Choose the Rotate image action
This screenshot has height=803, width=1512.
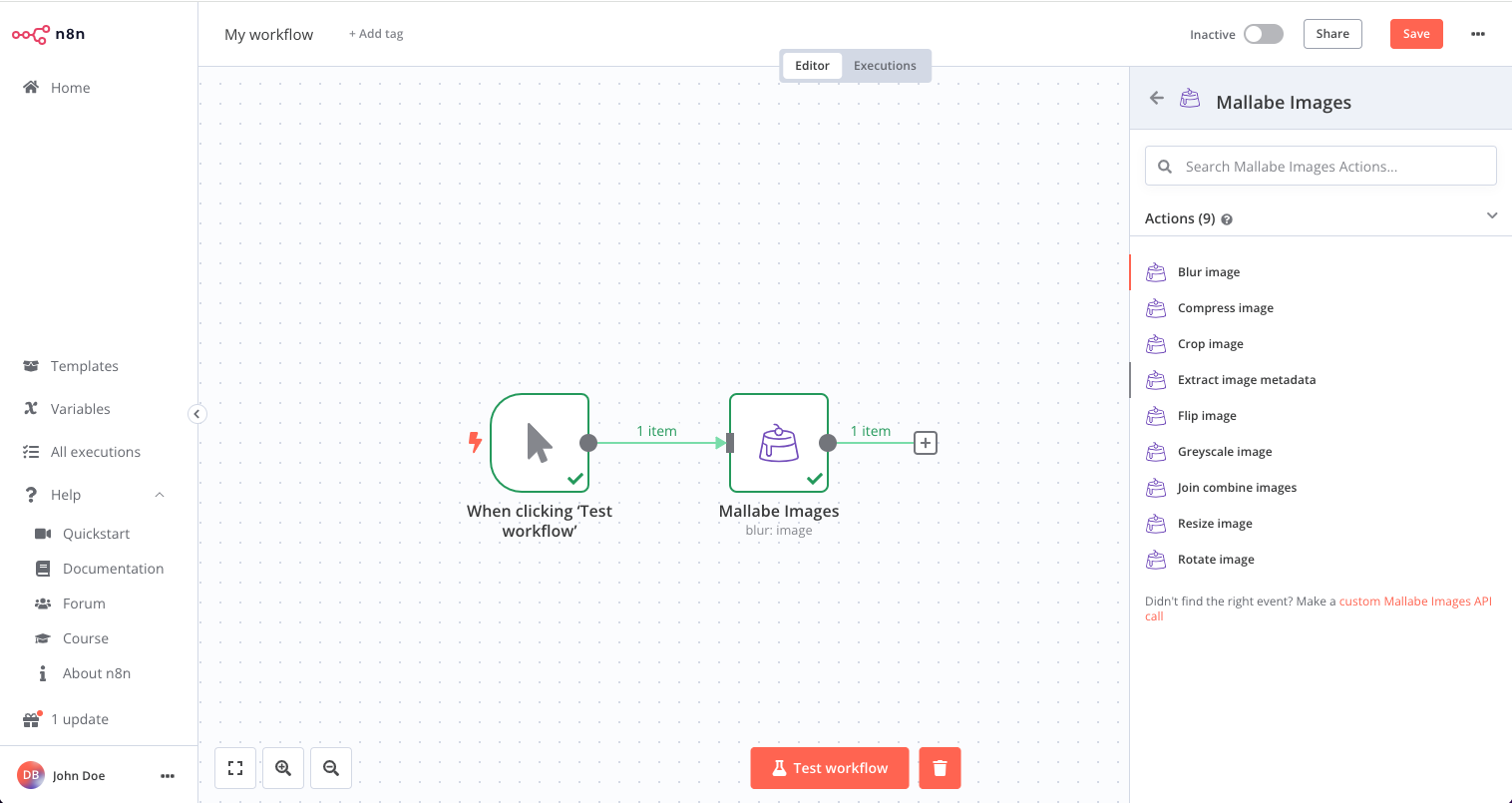[x=1321, y=560]
